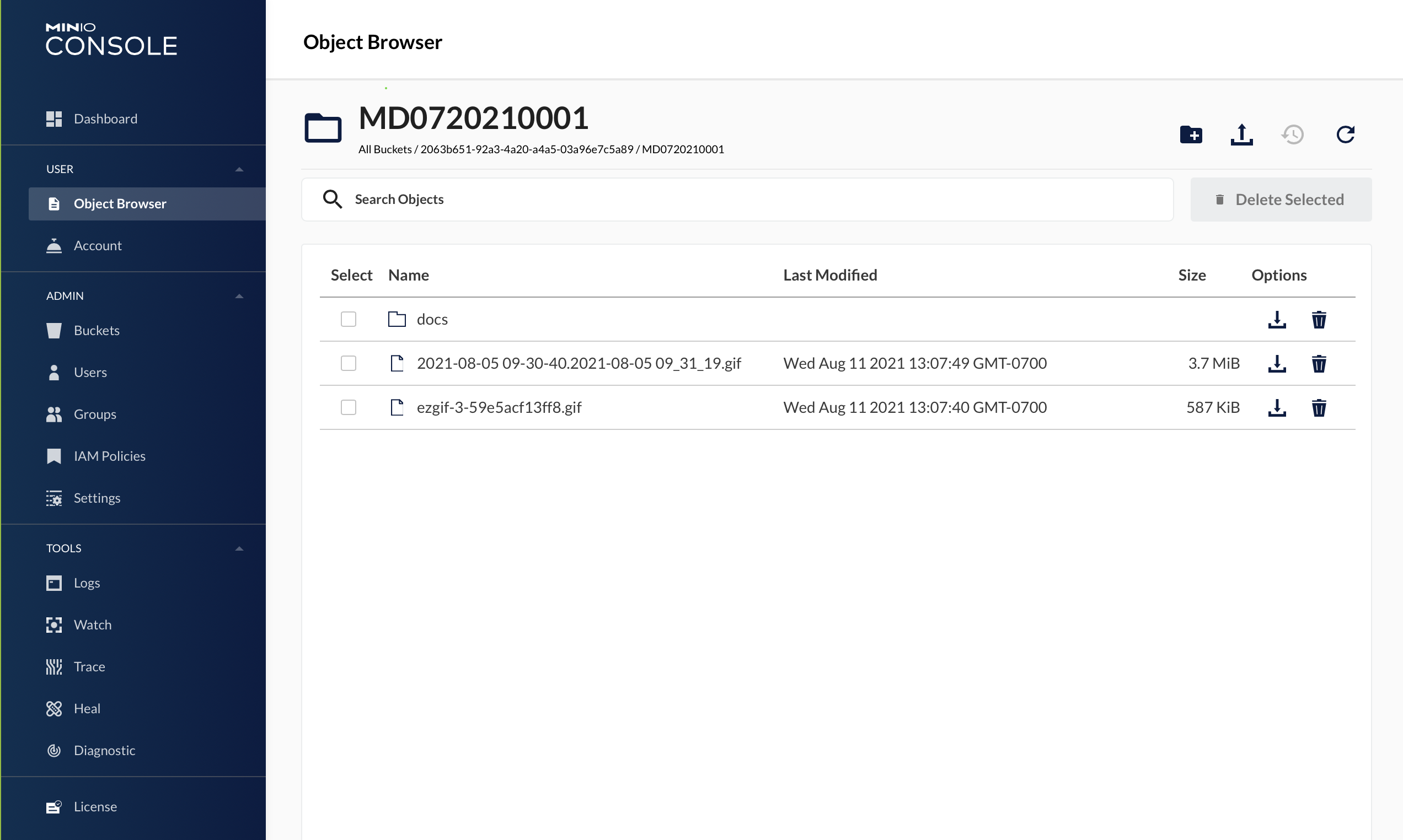Click the Name column header

pyautogui.click(x=408, y=275)
